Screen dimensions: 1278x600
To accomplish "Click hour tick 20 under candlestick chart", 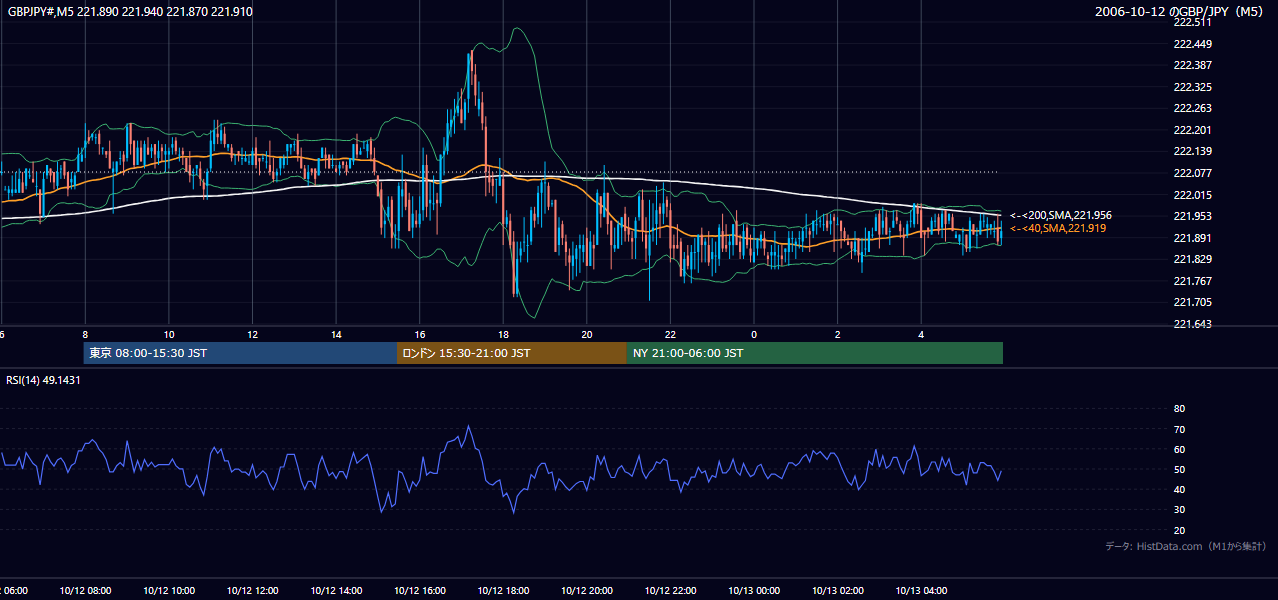I will click(x=587, y=334).
